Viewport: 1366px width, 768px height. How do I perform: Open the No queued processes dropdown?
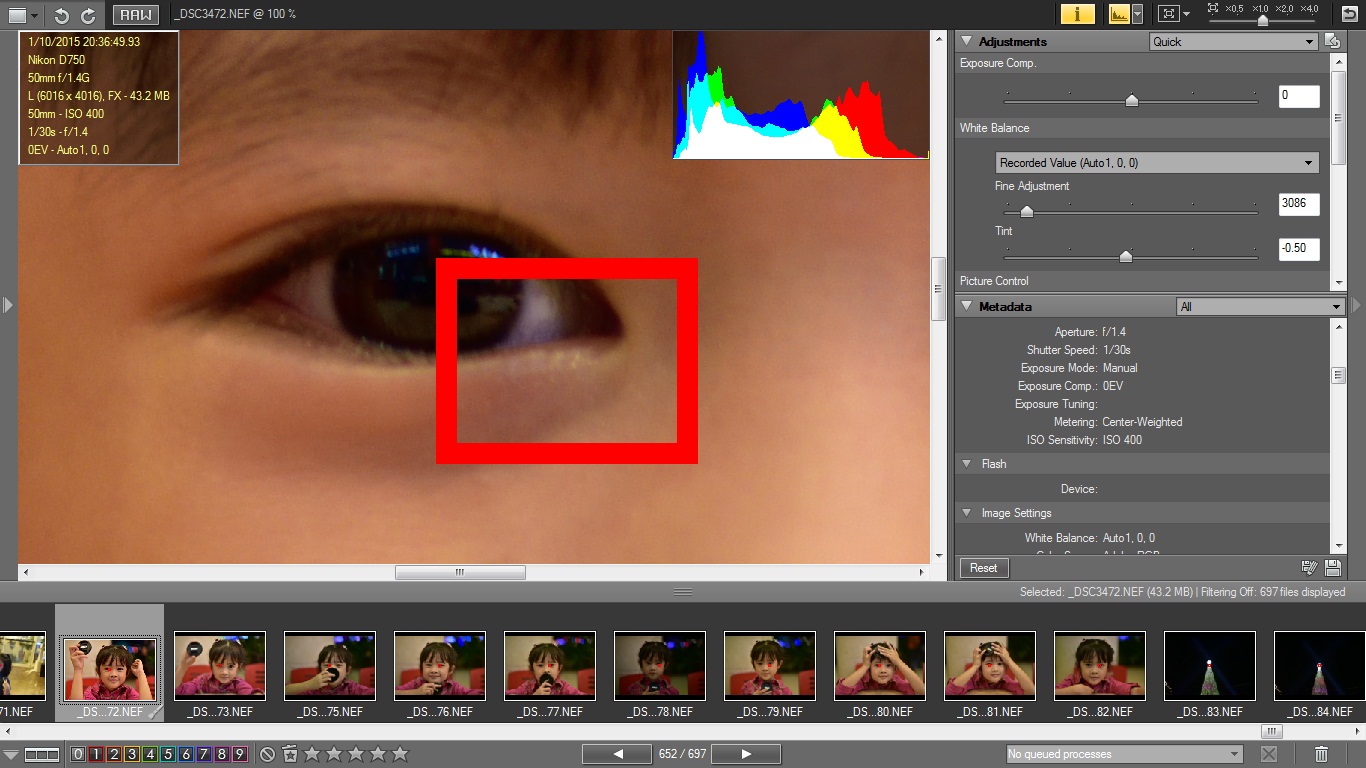(x=1124, y=754)
